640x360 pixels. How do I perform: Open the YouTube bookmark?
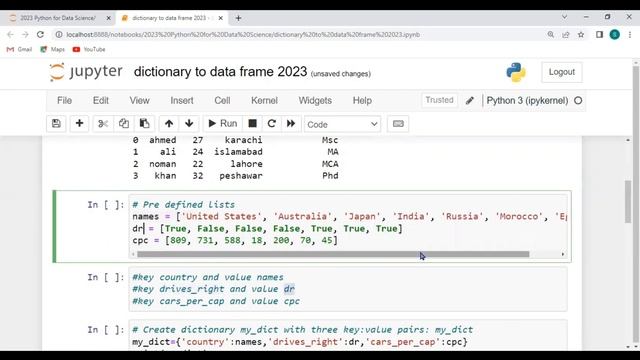pos(89,49)
